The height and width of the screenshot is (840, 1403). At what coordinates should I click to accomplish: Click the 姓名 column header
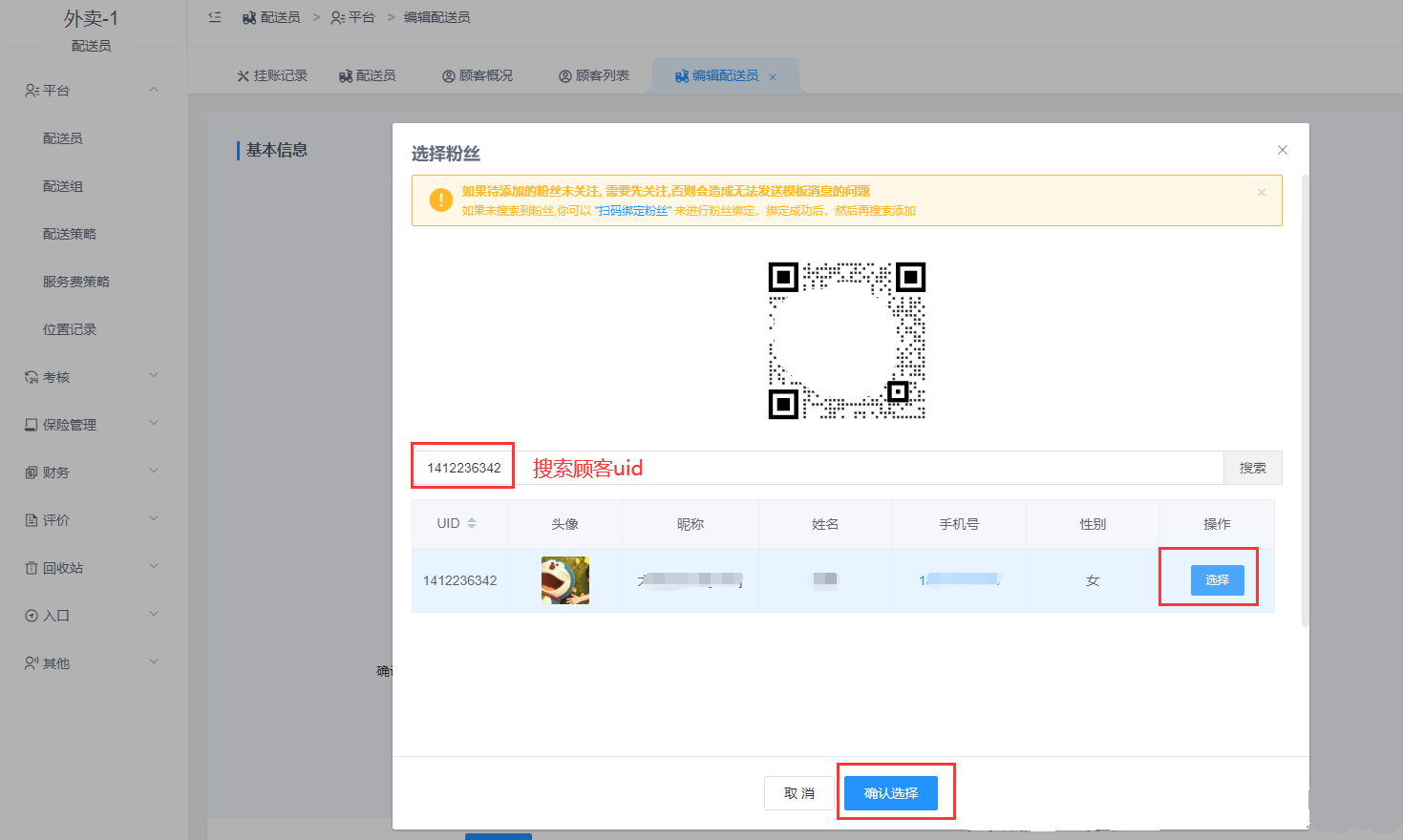825,524
